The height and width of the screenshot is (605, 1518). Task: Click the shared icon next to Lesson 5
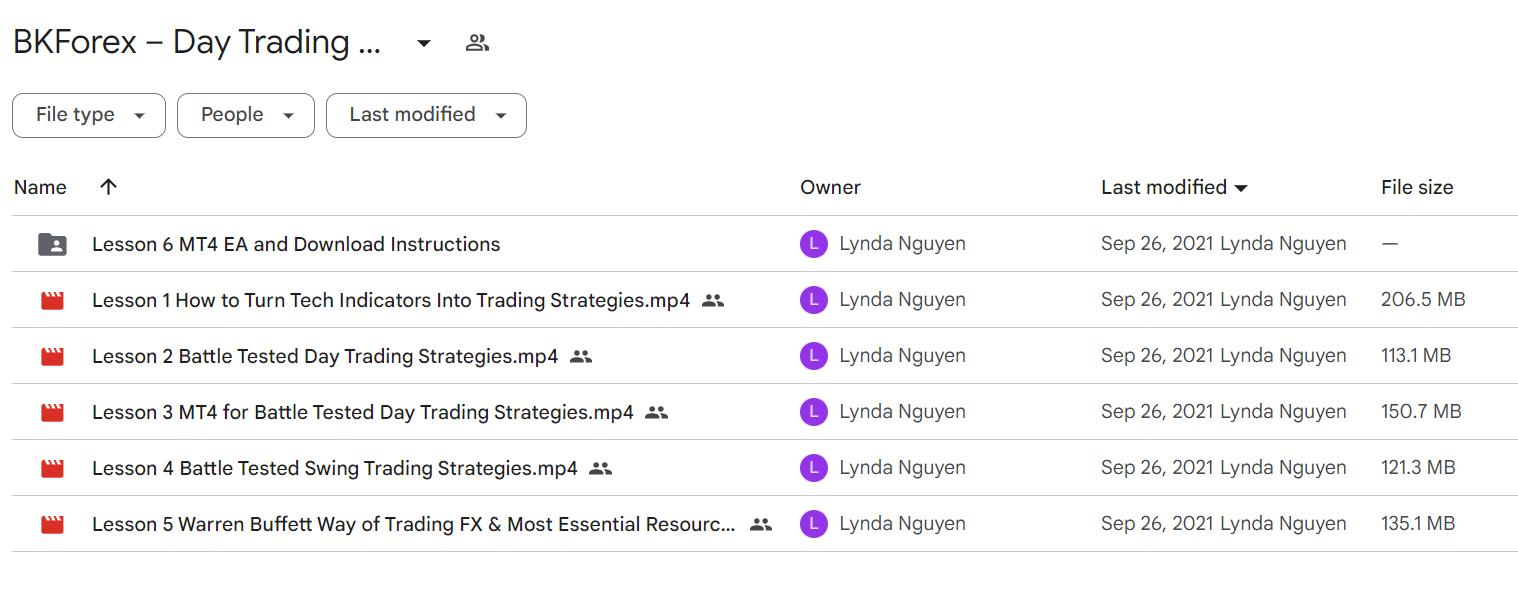tap(761, 524)
